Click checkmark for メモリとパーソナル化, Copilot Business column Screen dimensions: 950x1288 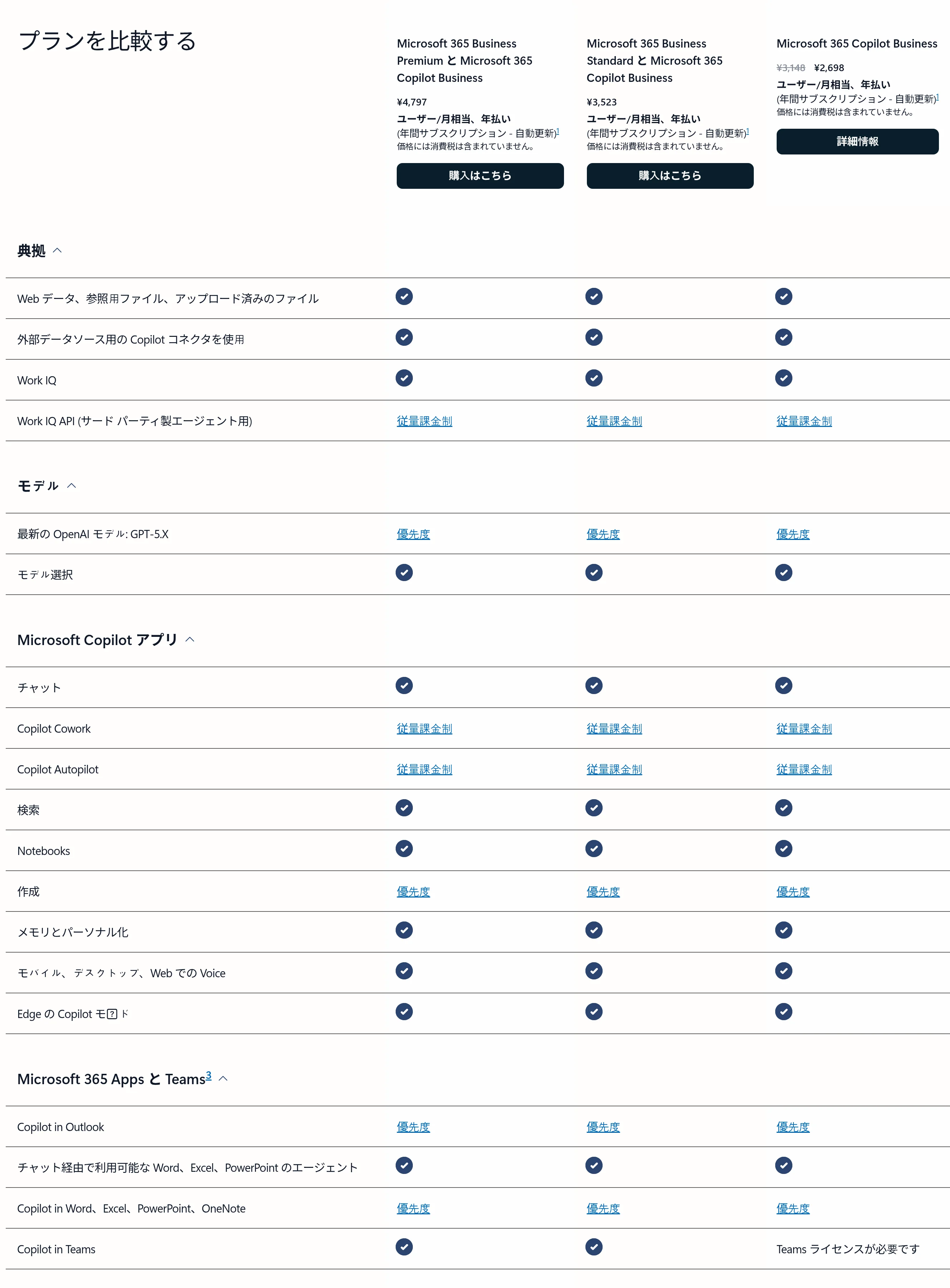tap(784, 931)
